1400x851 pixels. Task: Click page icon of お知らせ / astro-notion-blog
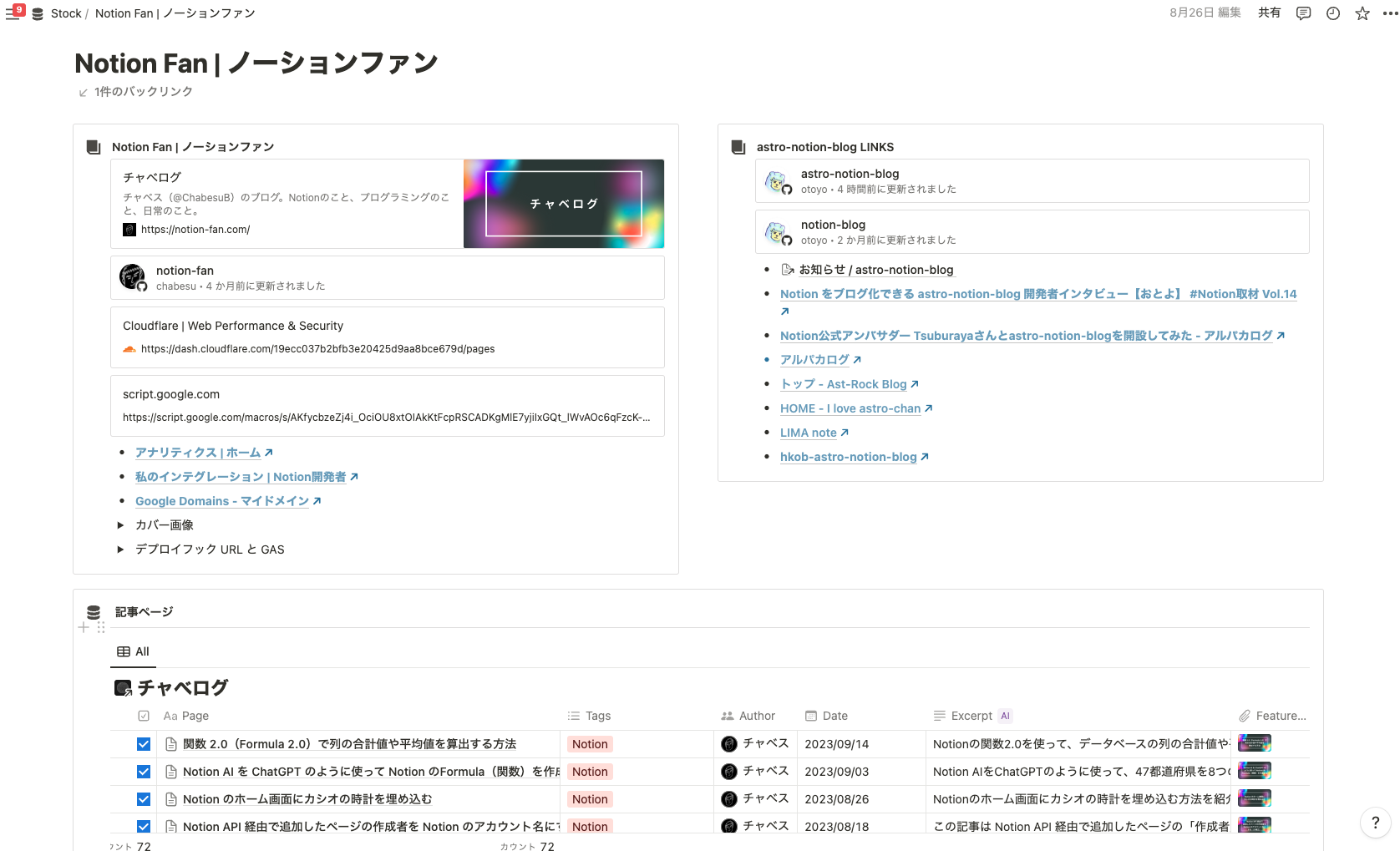coord(787,270)
